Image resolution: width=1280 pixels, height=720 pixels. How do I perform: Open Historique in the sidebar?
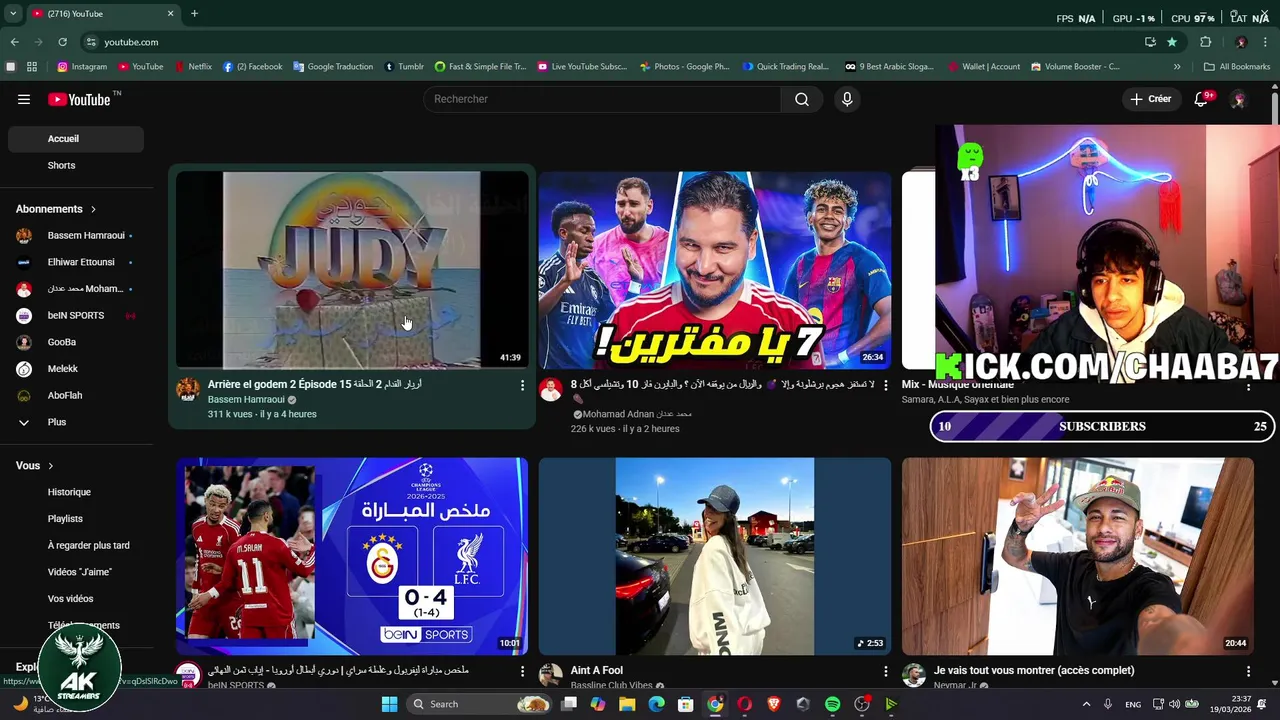click(76, 492)
